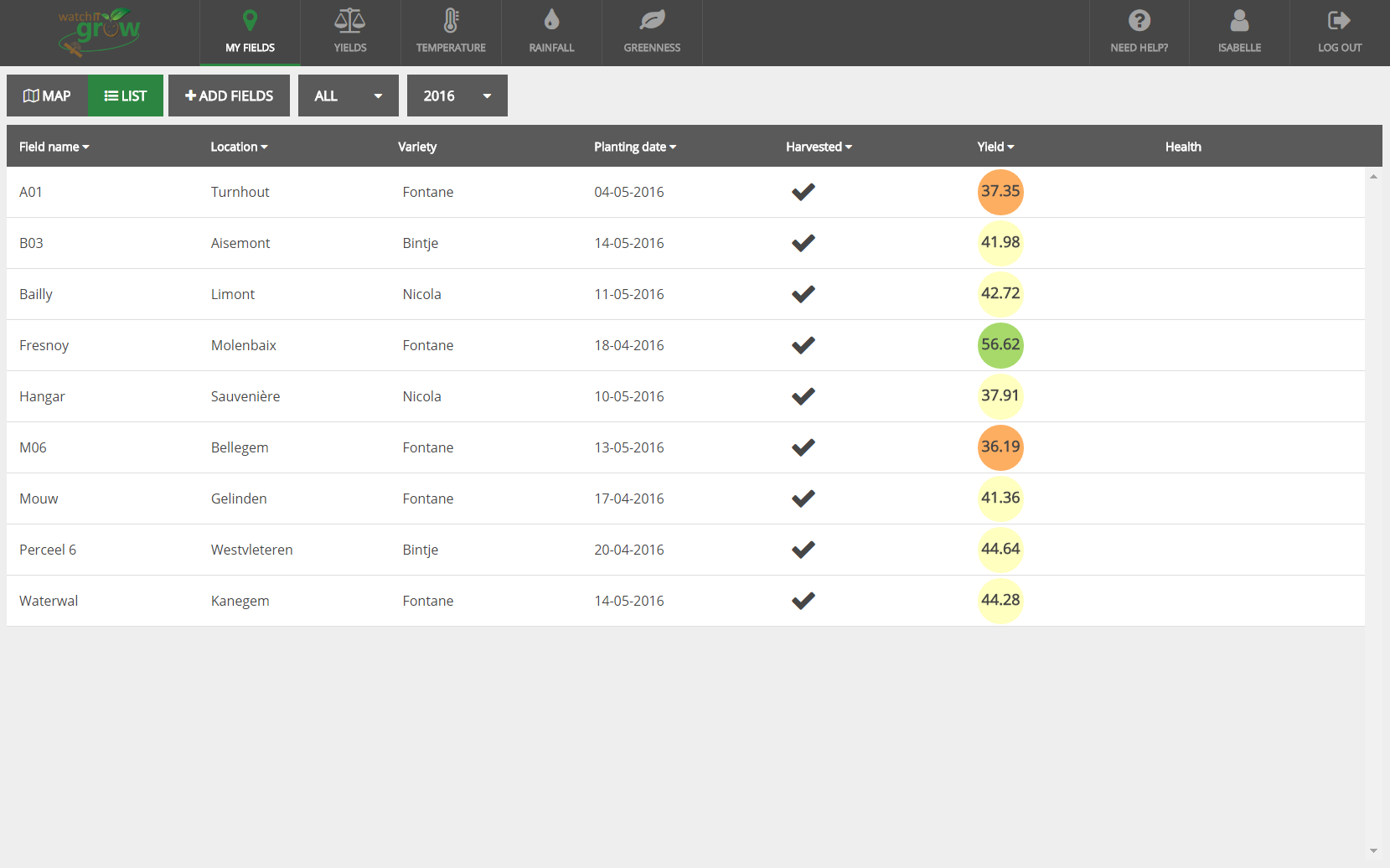Click yellow yield badge 41.36
The width and height of the screenshot is (1390, 868).
(x=1000, y=499)
